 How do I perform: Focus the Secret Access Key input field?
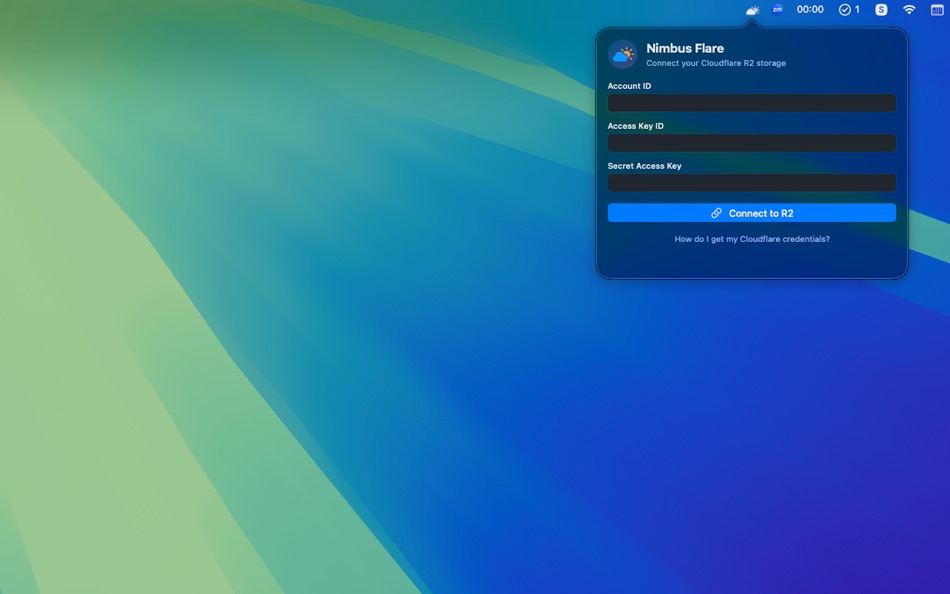click(752, 182)
